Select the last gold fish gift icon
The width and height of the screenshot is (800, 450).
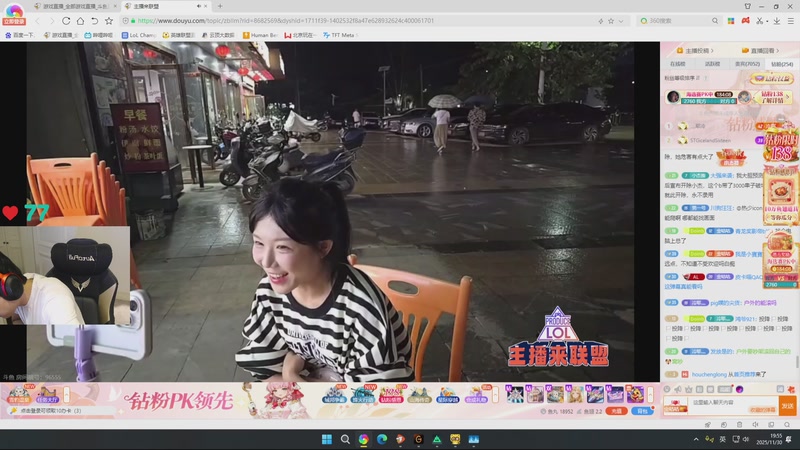pos(635,394)
